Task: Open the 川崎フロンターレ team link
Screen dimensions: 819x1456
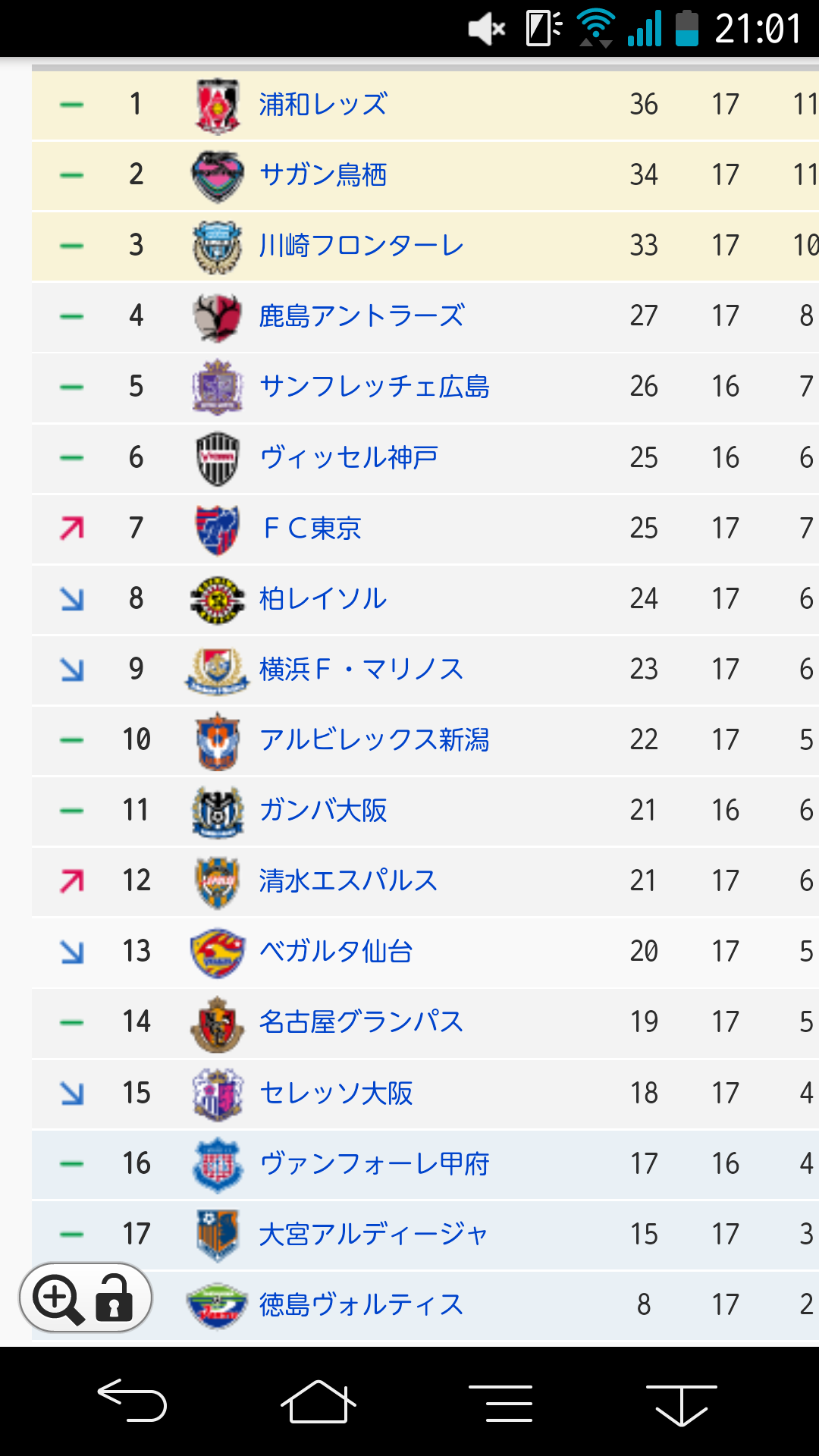Action: (361, 246)
